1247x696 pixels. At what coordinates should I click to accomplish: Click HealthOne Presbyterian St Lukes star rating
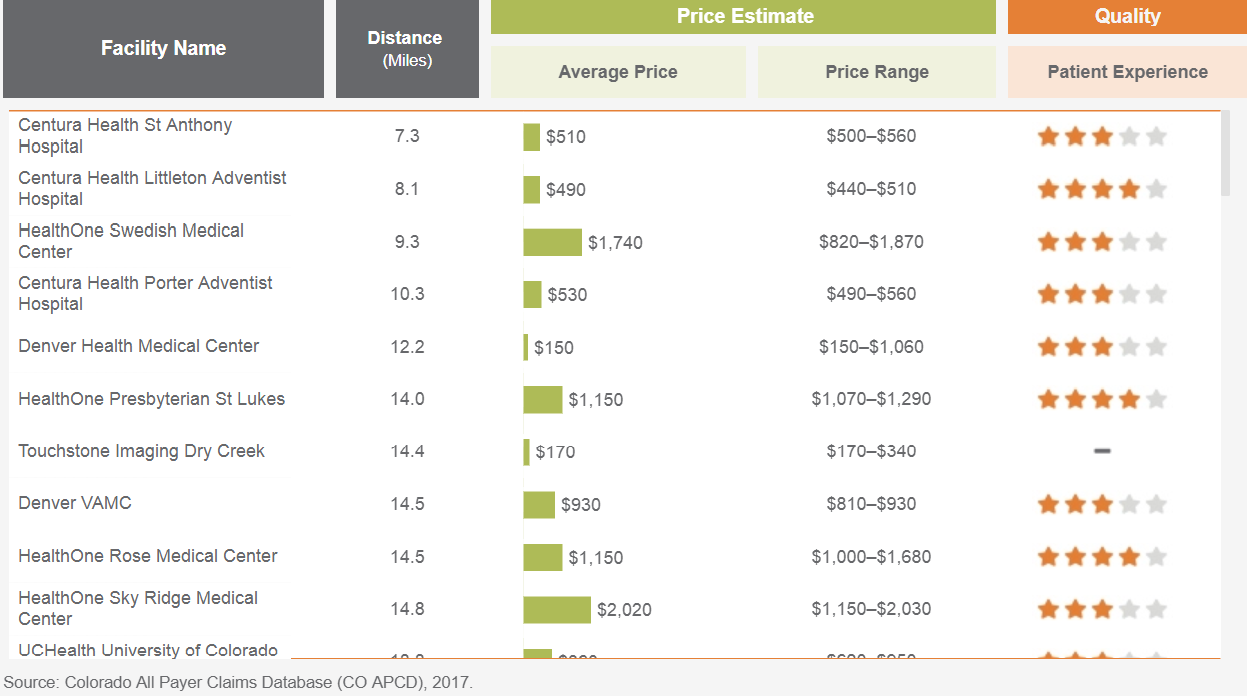pyautogui.click(x=1102, y=400)
